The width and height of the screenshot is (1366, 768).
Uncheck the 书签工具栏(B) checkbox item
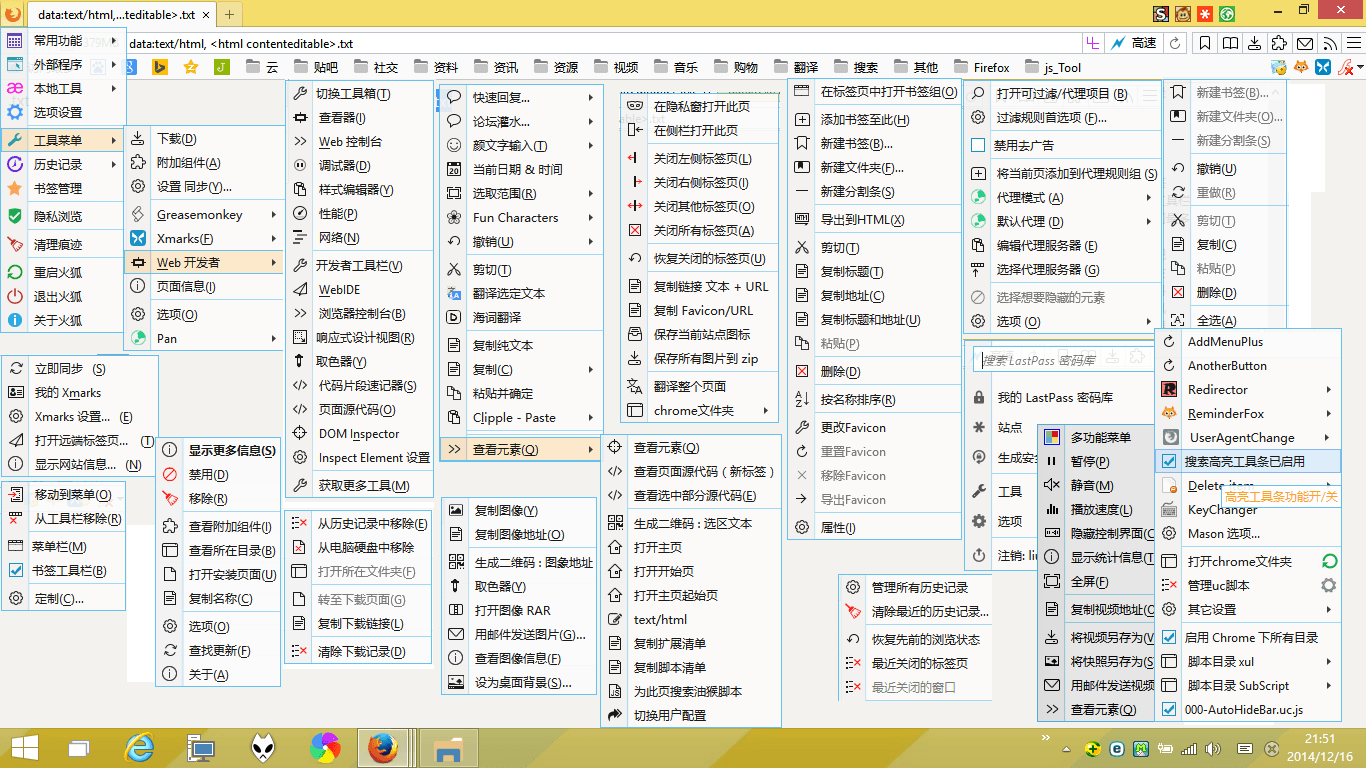[x=16, y=571]
